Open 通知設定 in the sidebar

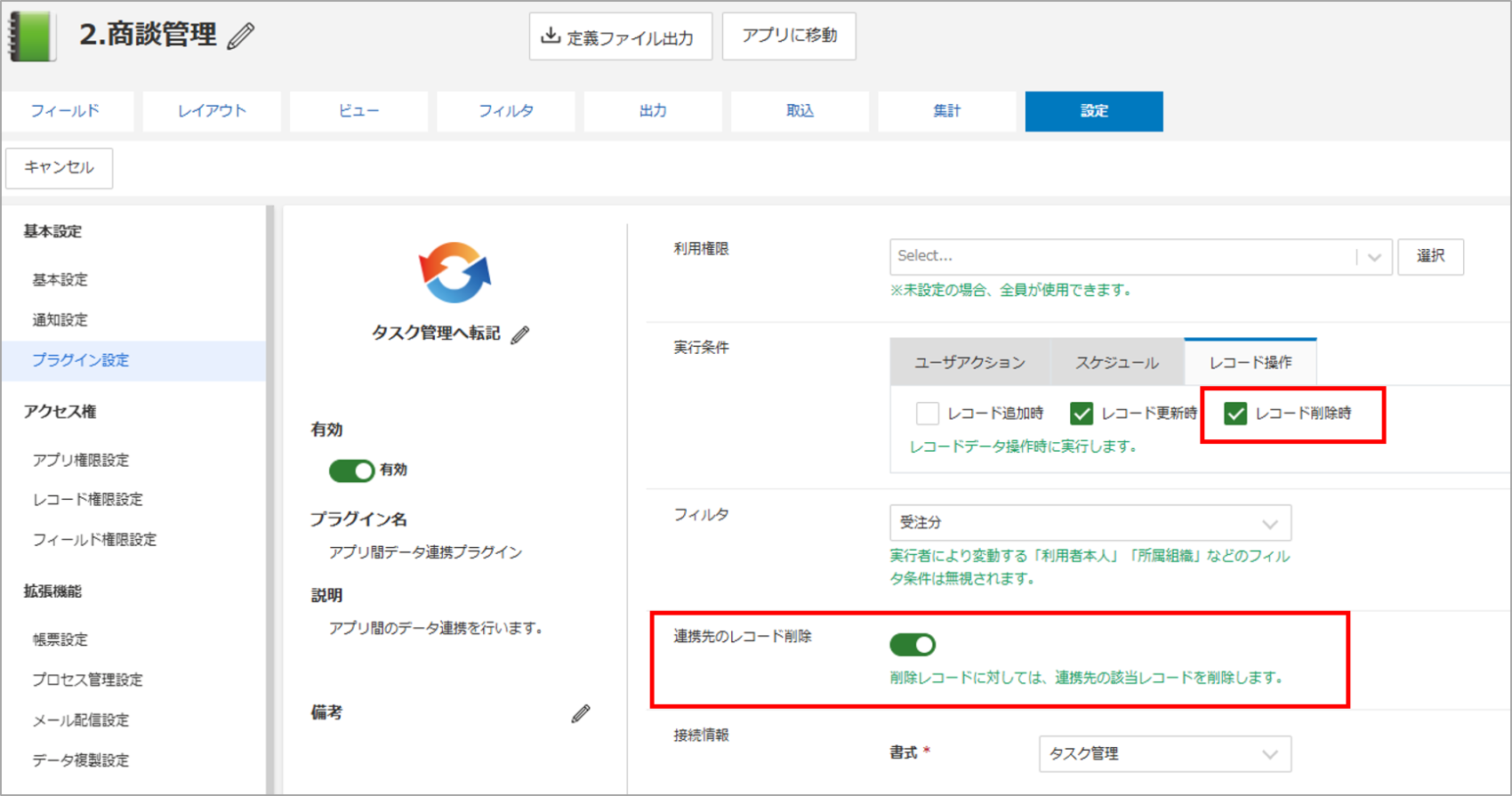point(60,319)
